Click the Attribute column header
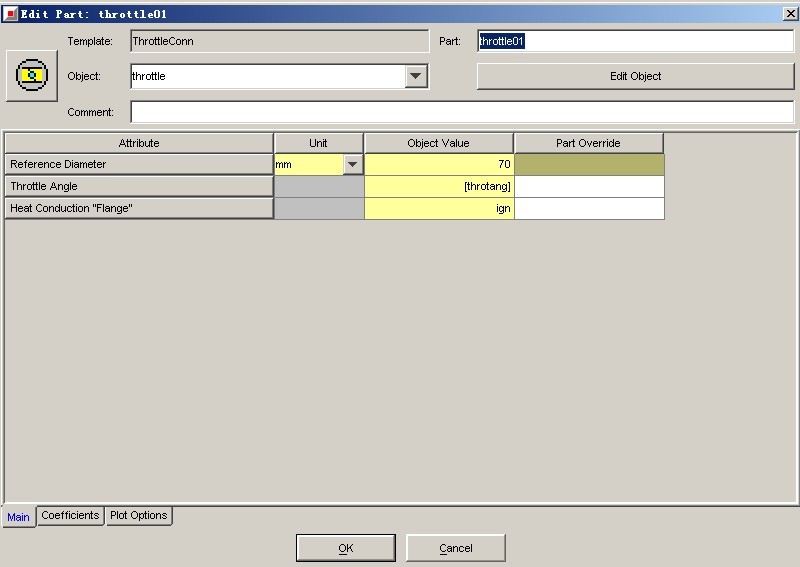The image size is (800, 567). 139,143
